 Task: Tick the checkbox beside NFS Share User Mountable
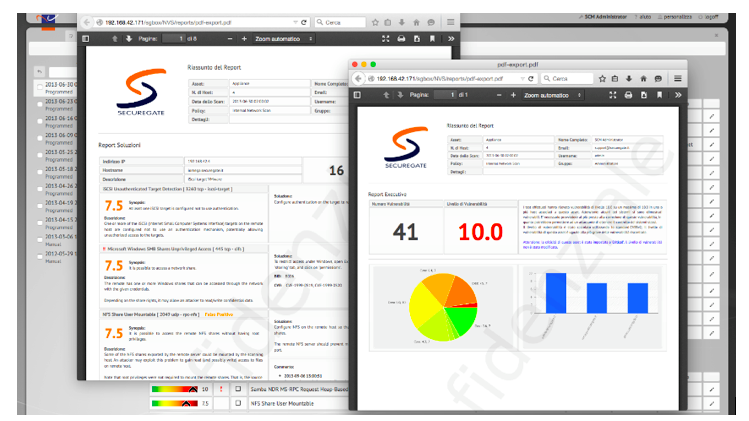(237, 403)
